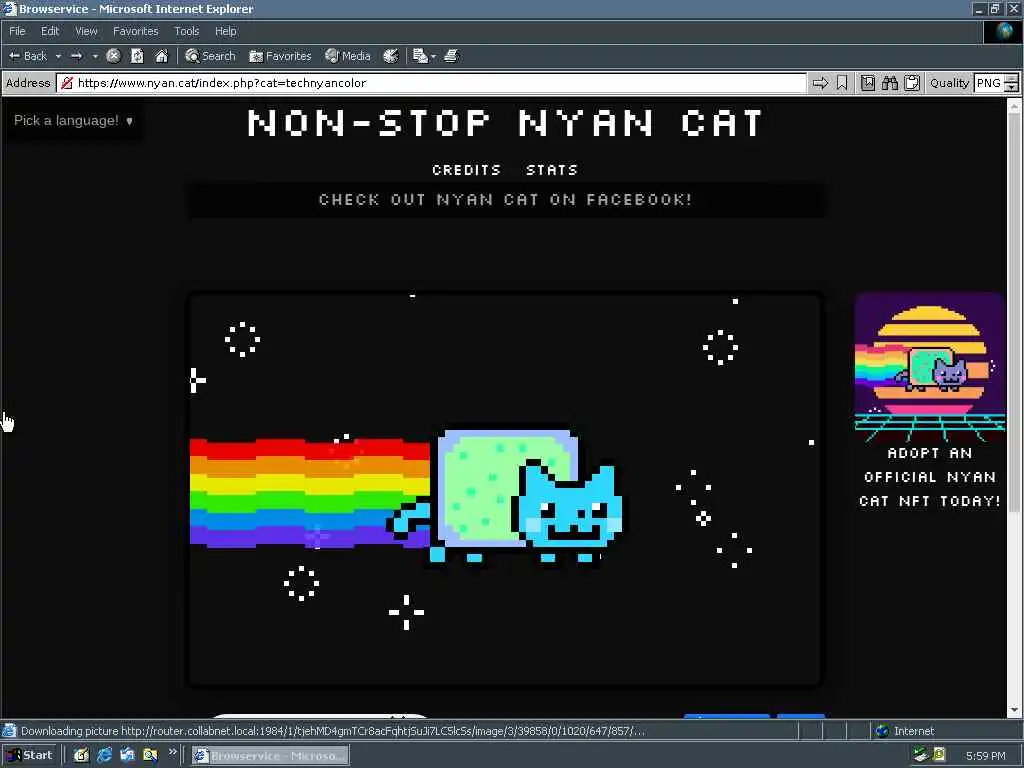1024x768 pixels.
Task: Follow the CREDITS link
Action: coord(466,170)
